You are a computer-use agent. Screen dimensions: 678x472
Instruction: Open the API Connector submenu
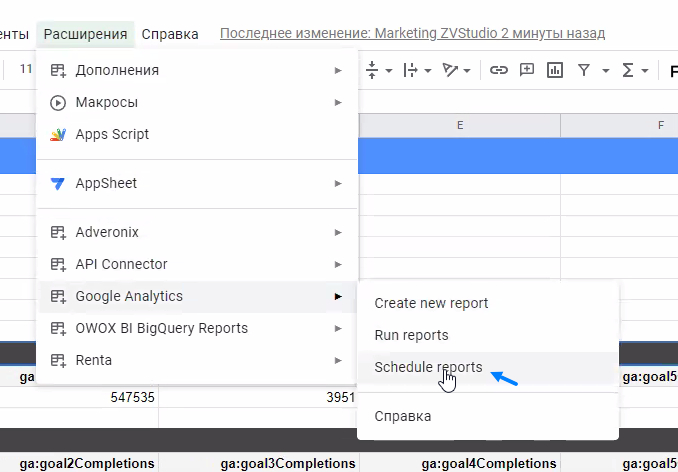coord(121,264)
